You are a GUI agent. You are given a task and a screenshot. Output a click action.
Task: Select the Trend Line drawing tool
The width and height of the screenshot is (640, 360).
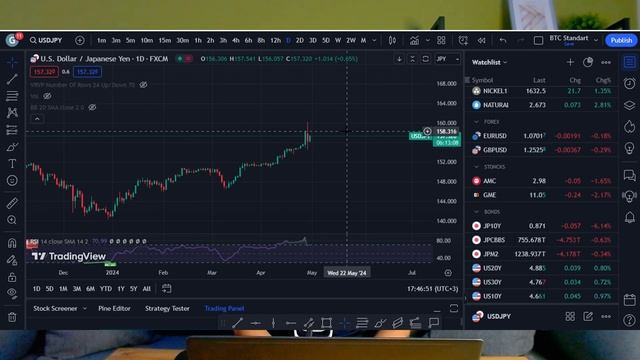[12, 79]
